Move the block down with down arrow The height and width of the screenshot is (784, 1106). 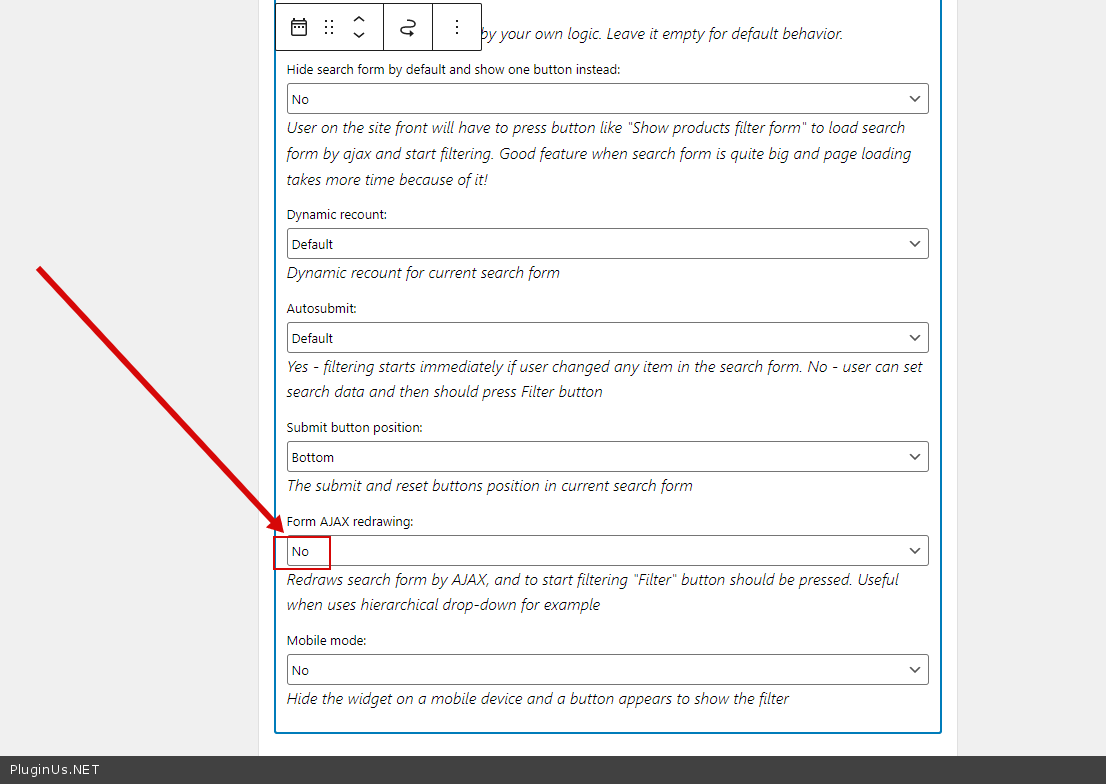click(359, 36)
